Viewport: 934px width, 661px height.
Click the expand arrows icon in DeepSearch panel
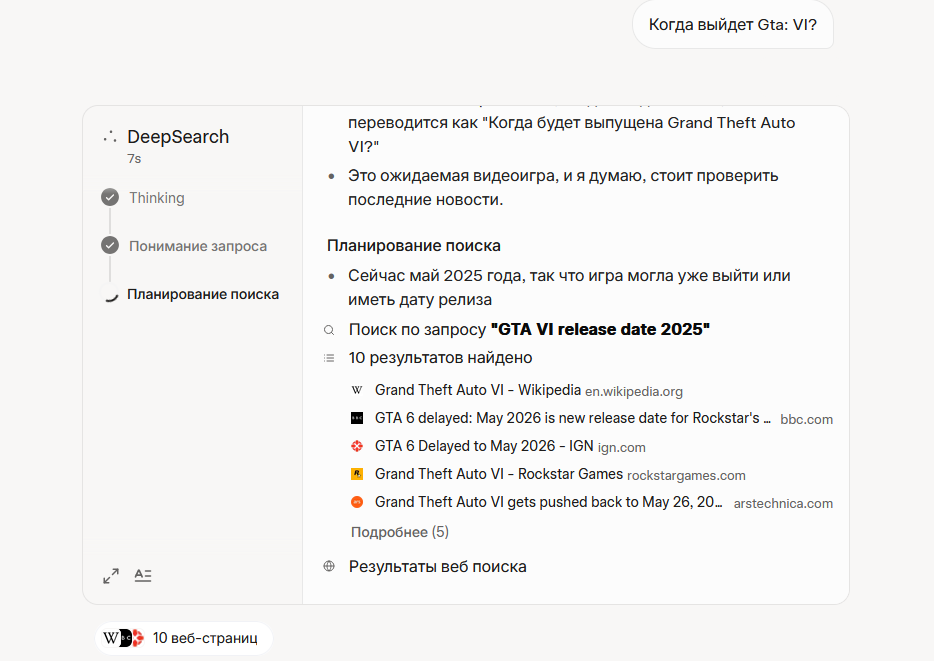tap(111, 576)
